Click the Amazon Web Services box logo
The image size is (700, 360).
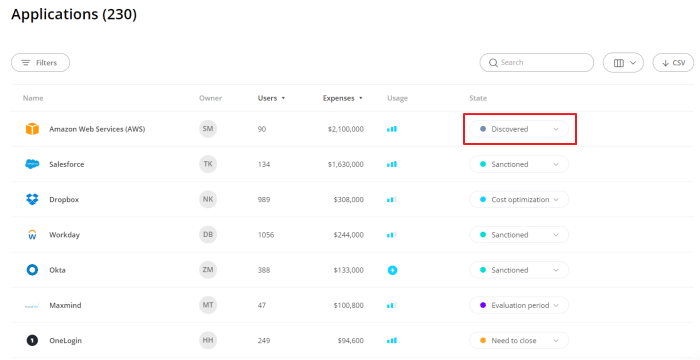click(x=32, y=129)
